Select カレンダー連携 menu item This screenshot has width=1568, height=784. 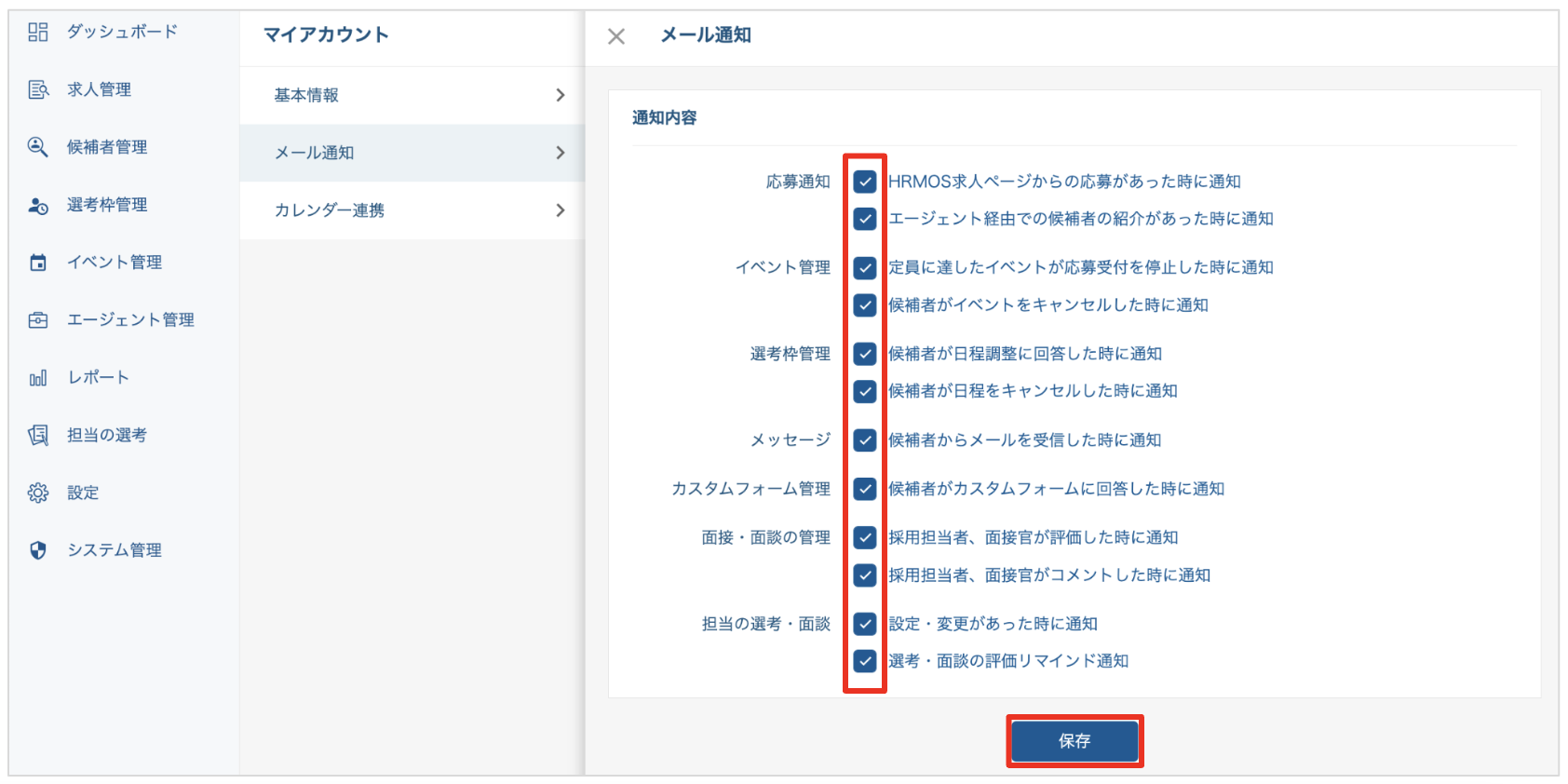pos(329,210)
